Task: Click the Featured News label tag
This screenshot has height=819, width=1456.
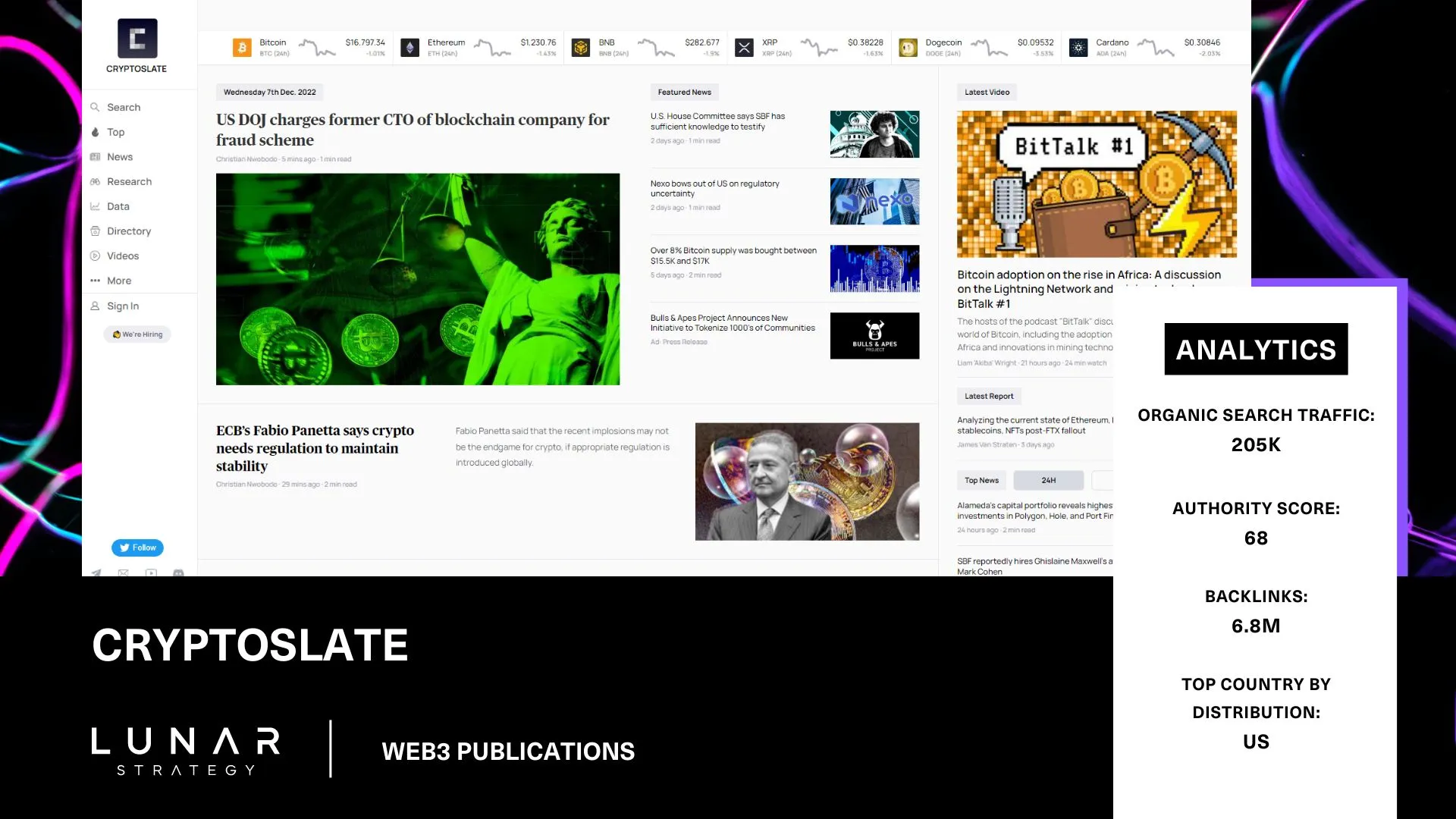Action: 684,93
